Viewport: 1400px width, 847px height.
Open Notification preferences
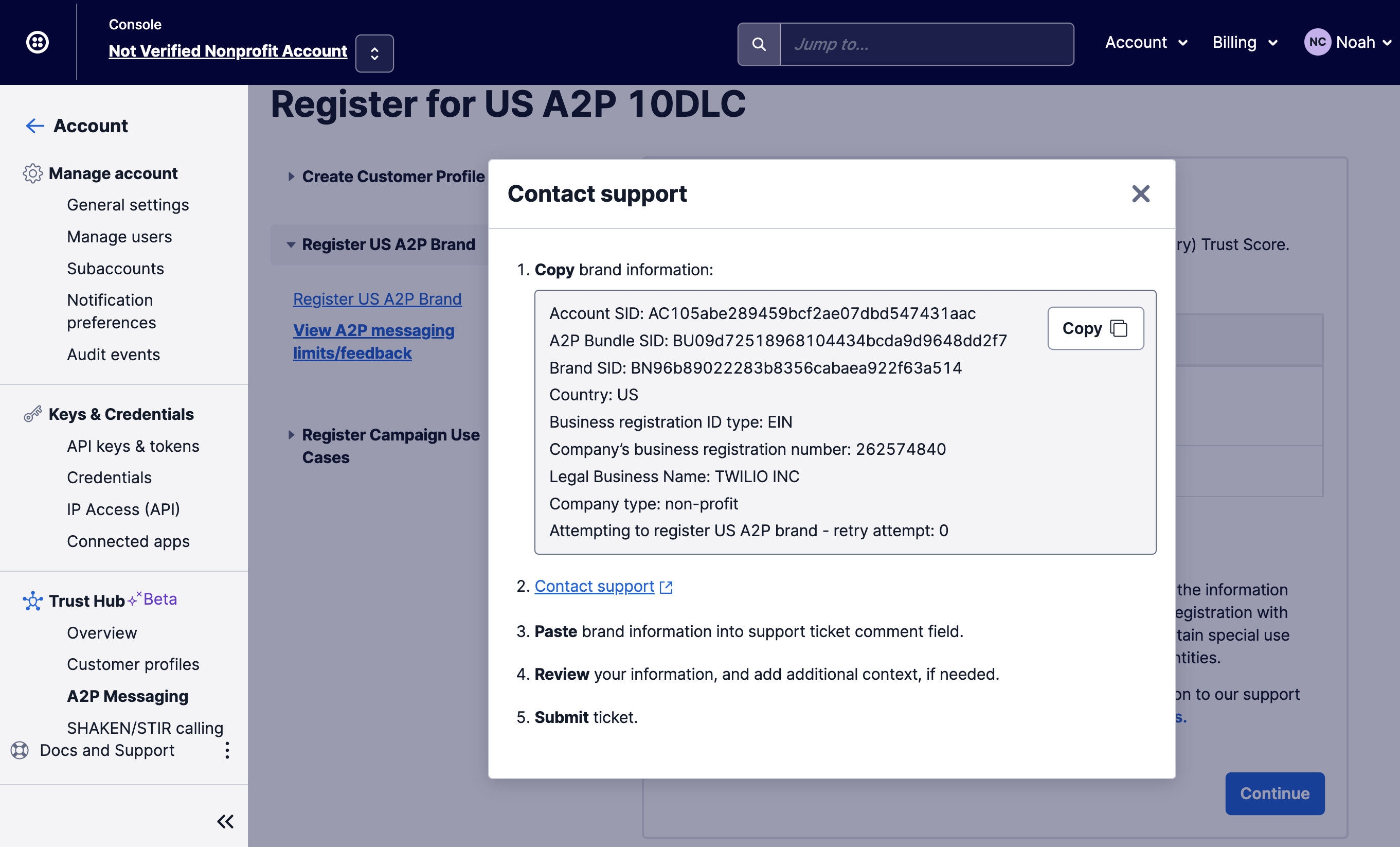112,311
